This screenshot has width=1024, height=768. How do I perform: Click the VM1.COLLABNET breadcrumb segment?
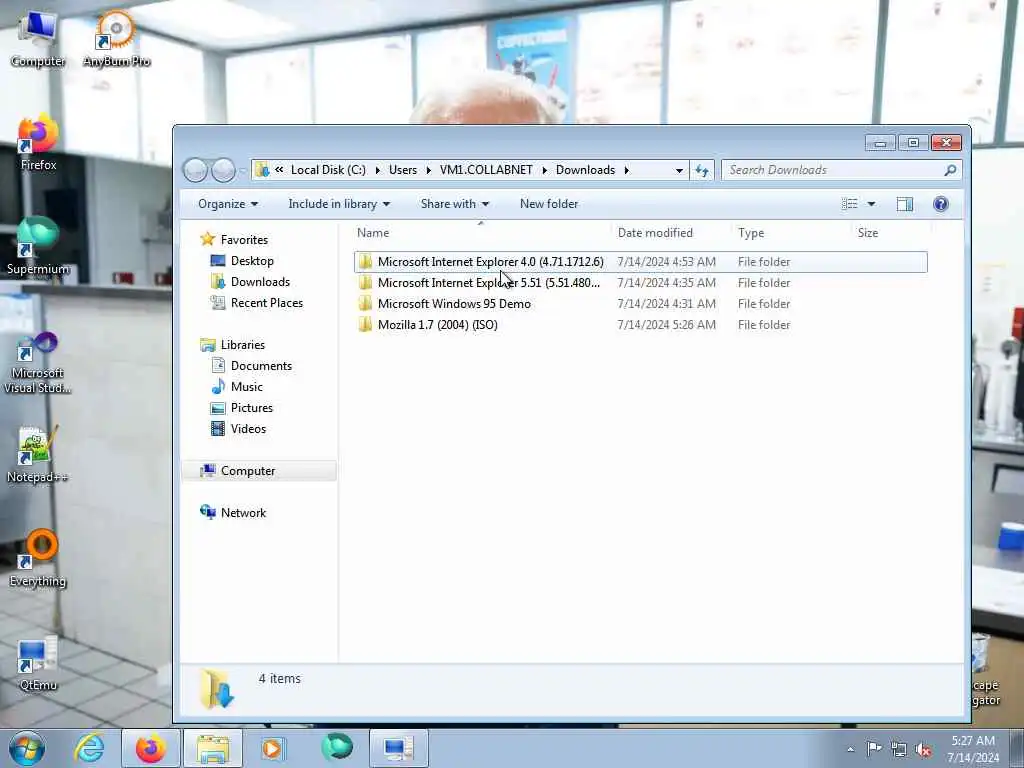tap(486, 170)
